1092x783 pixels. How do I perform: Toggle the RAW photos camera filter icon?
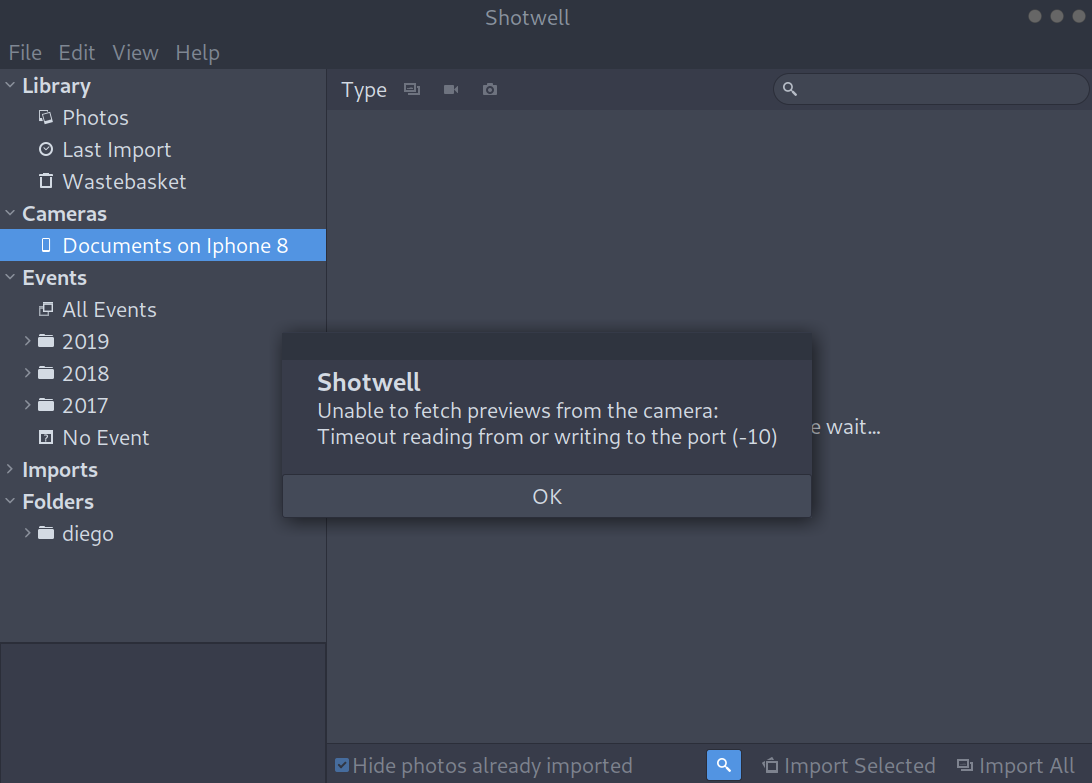point(490,89)
